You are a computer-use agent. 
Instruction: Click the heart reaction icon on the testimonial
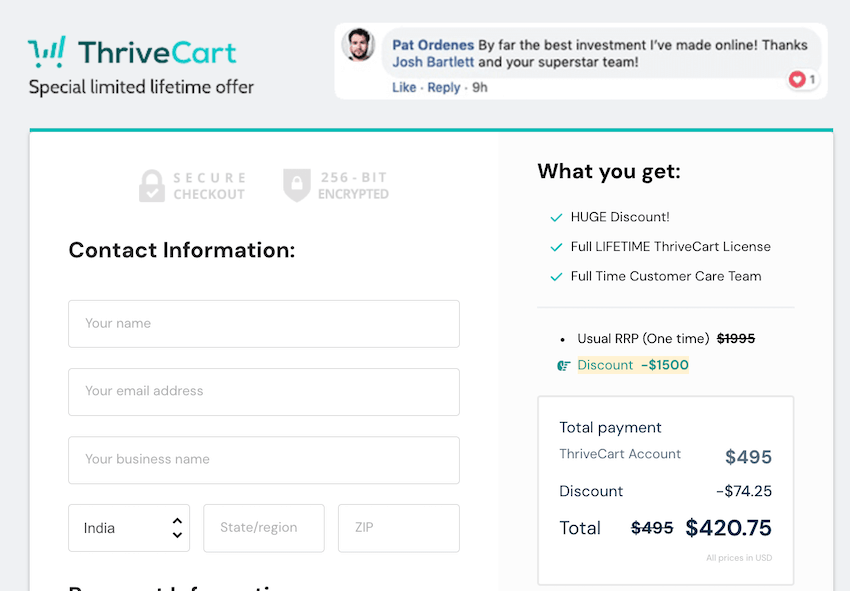pos(795,80)
